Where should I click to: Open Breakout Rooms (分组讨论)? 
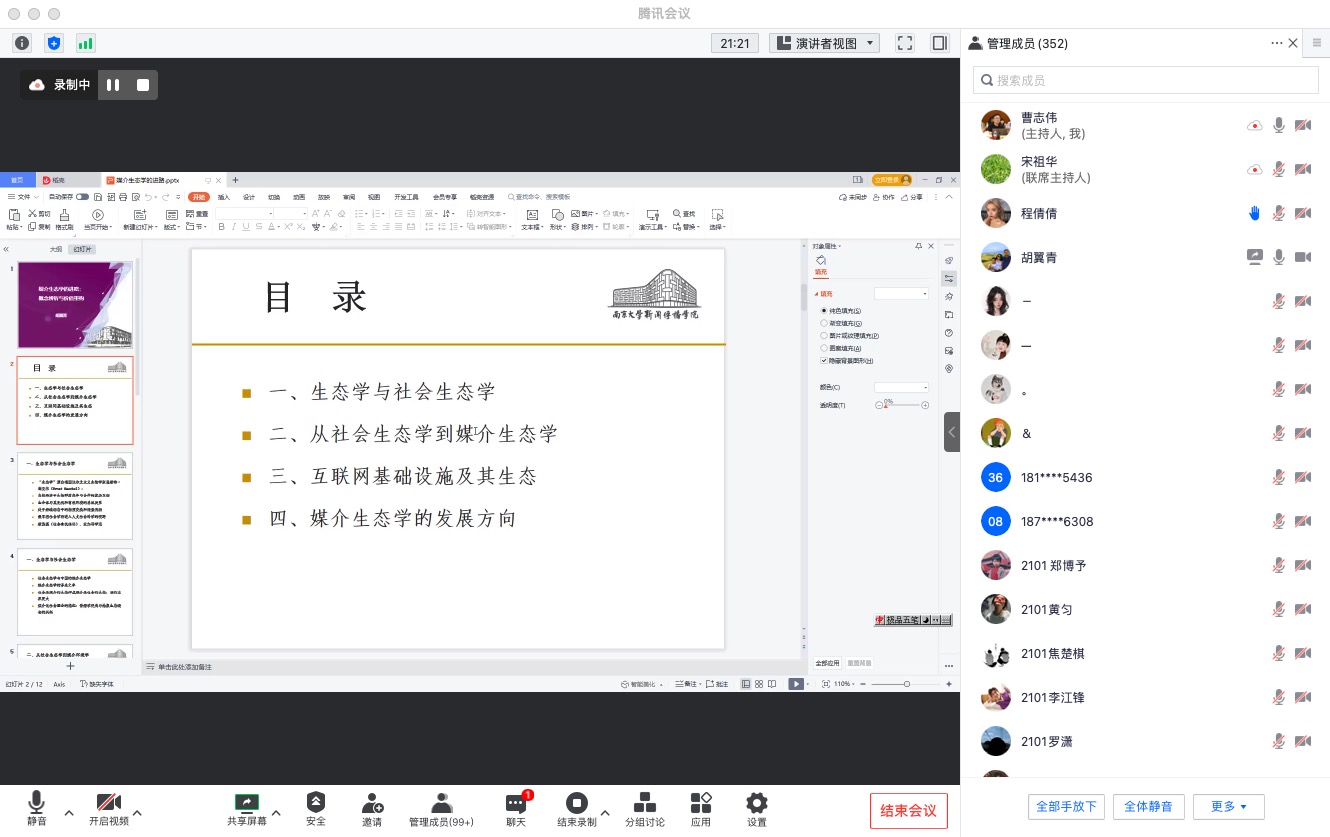tap(645, 808)
